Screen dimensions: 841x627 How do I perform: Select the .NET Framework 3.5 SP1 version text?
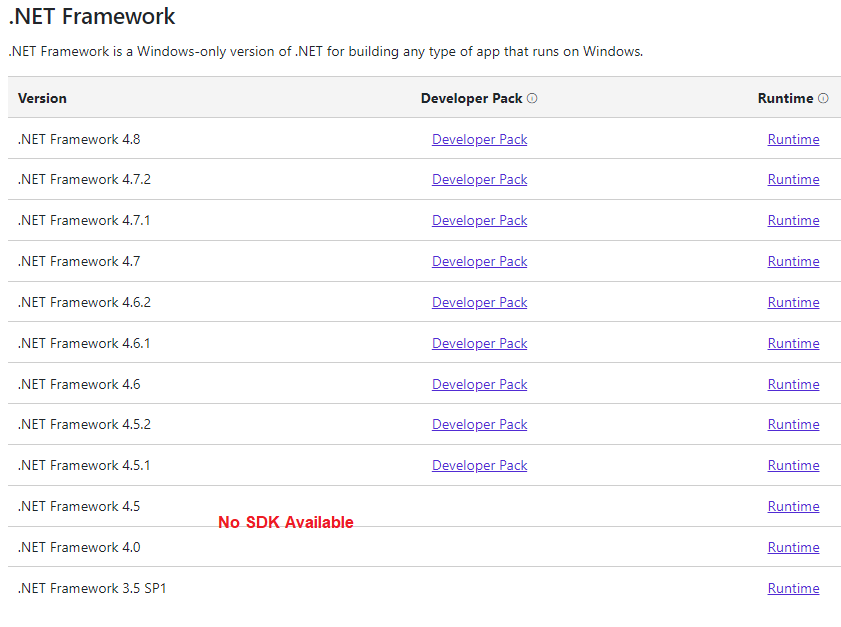(x=92, y=588)
